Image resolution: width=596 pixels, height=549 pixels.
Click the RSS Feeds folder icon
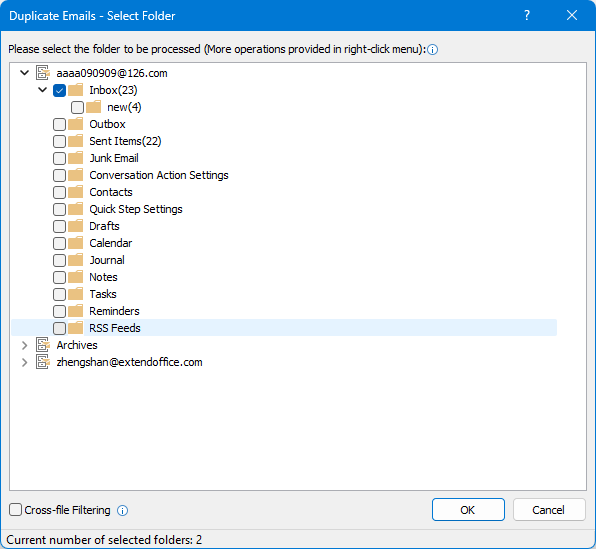coord(76,328)
